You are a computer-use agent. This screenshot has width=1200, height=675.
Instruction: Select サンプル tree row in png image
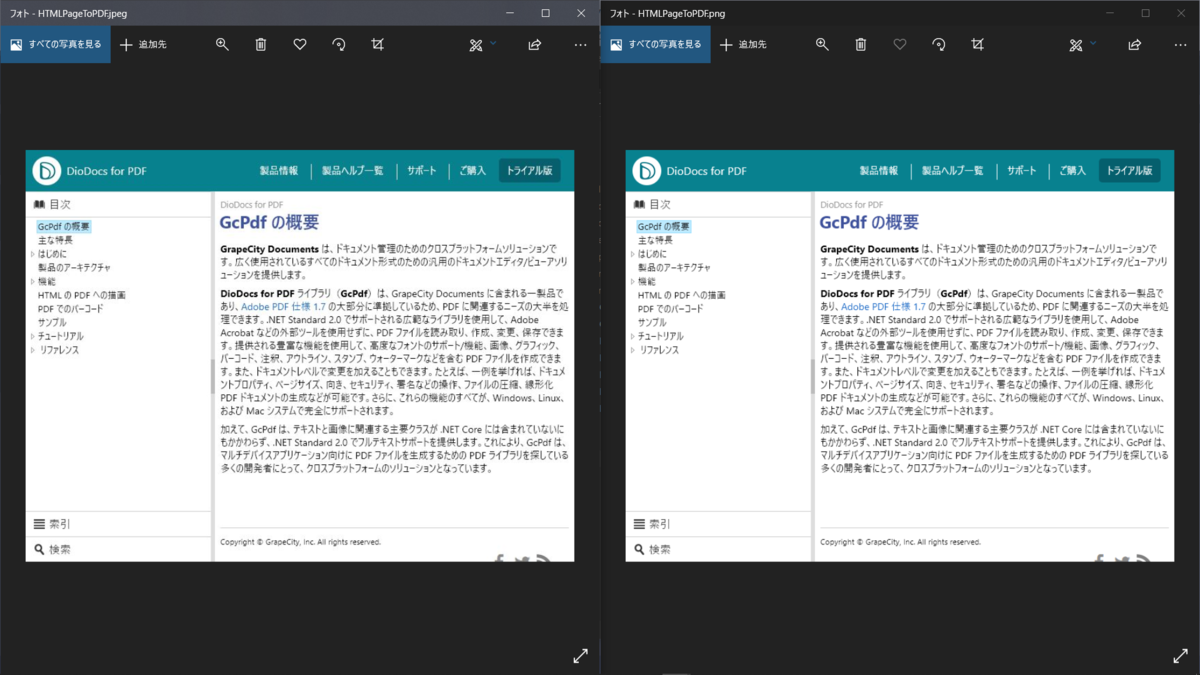click(x=652, y=323)
